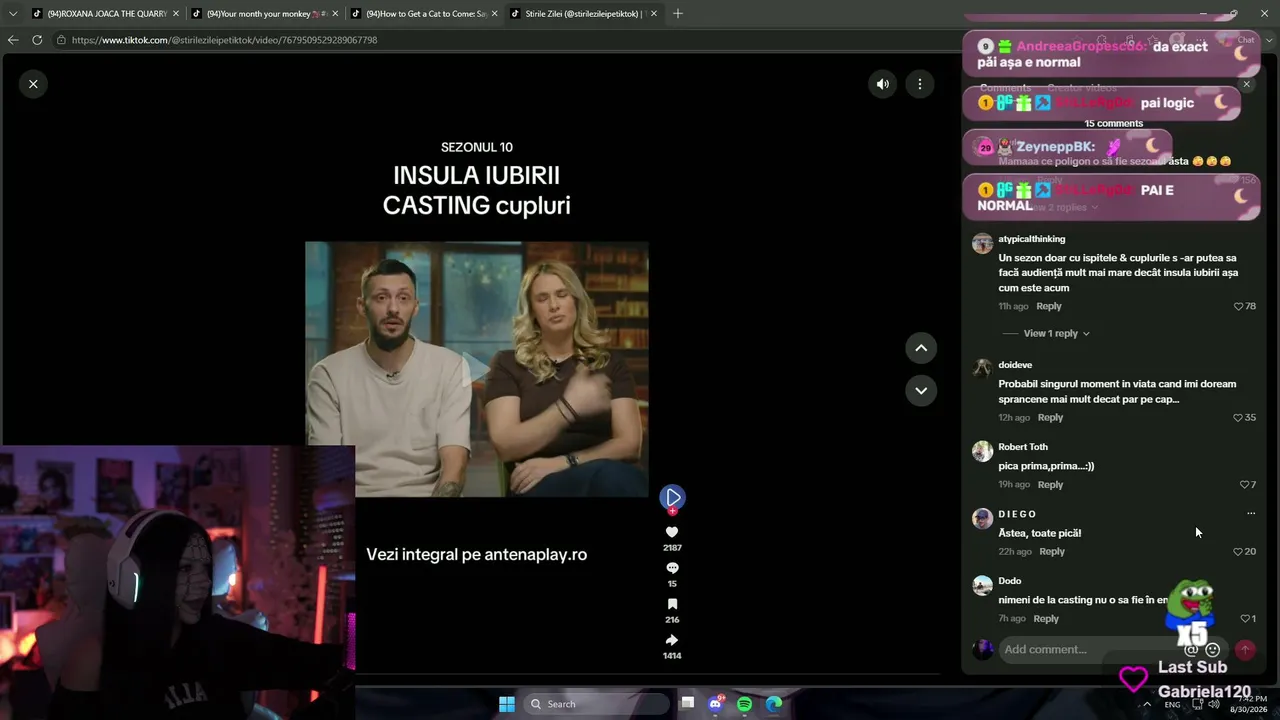1280x720 pixels.
Task: Switch to the 'How to Get a Cat to Come' tab
Action: point(426,14)
